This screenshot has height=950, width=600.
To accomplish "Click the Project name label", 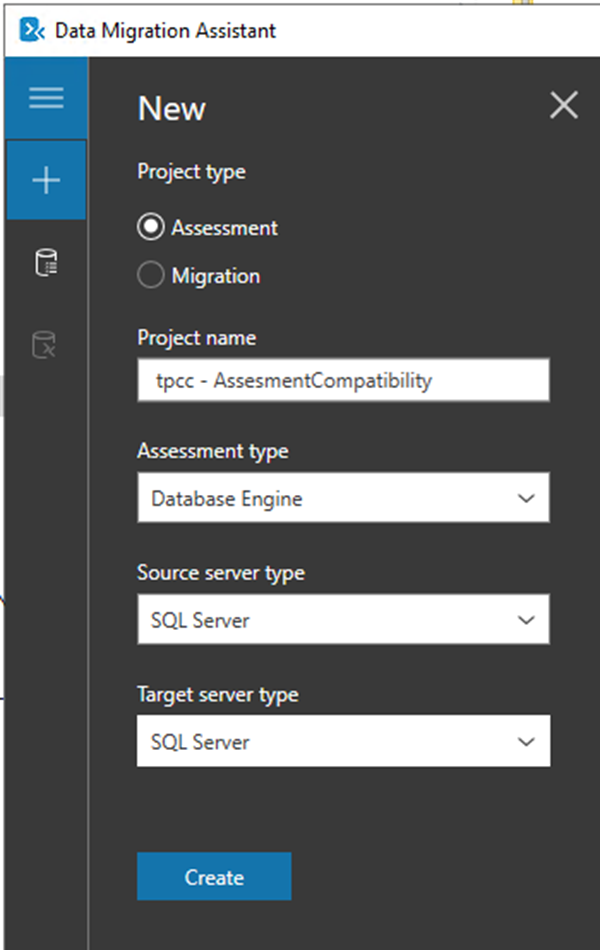I will 196,338.
